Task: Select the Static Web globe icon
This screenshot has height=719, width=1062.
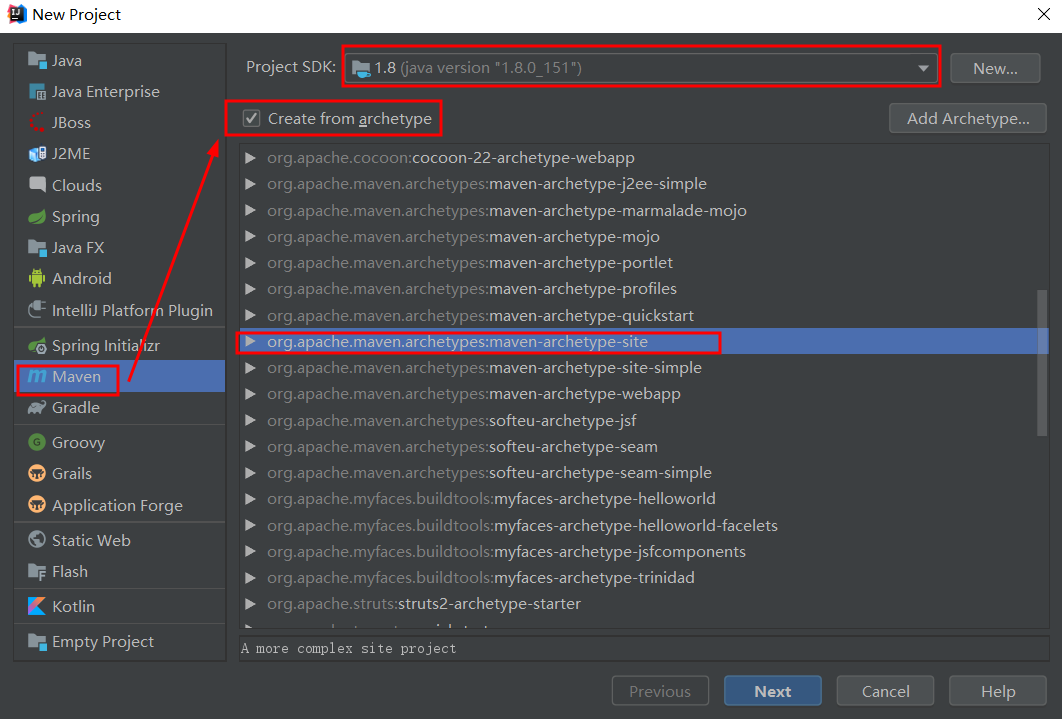Action: pyautogui.click(x=37, y=540)
